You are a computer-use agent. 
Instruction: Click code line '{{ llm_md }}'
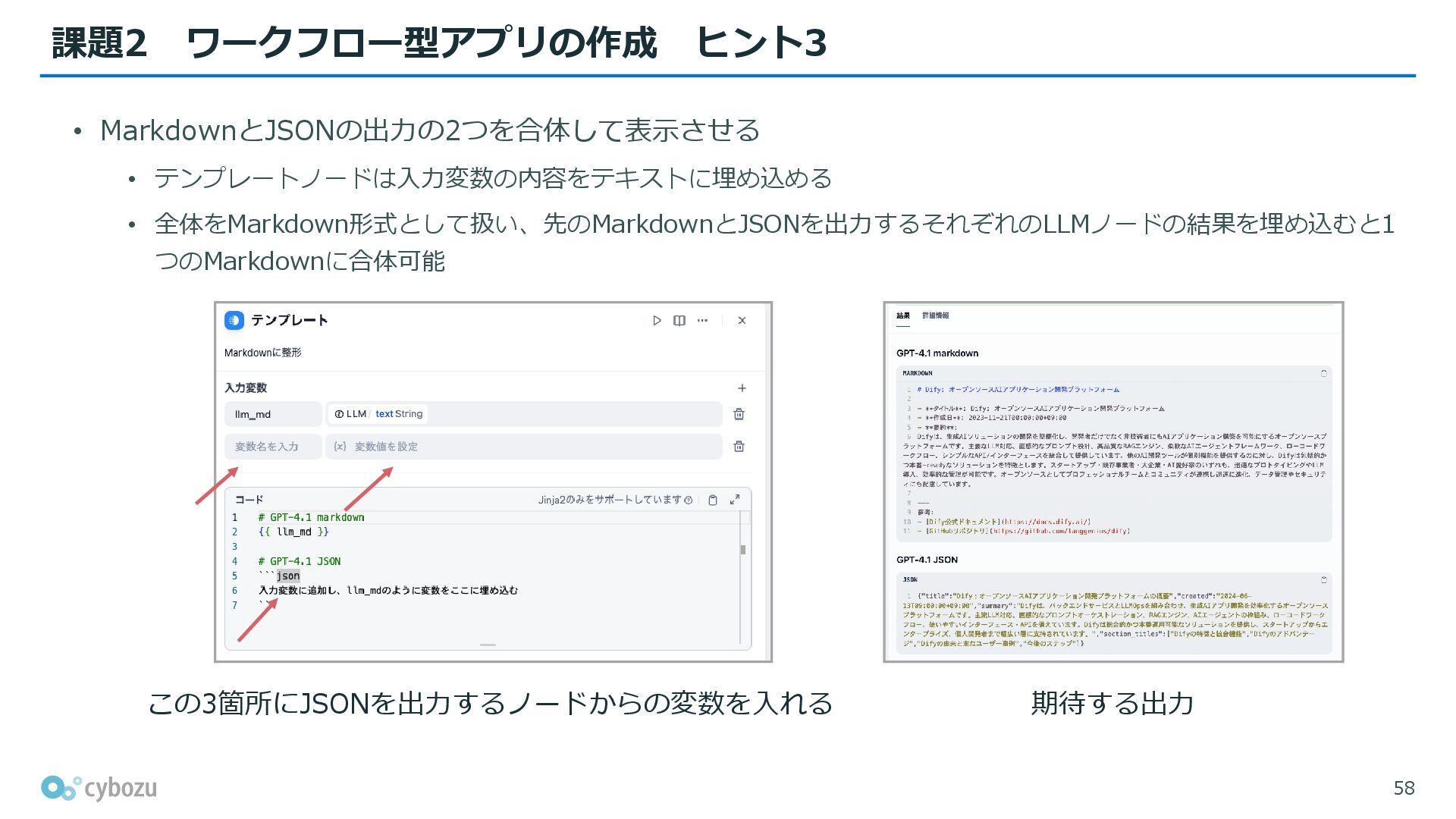293,532
